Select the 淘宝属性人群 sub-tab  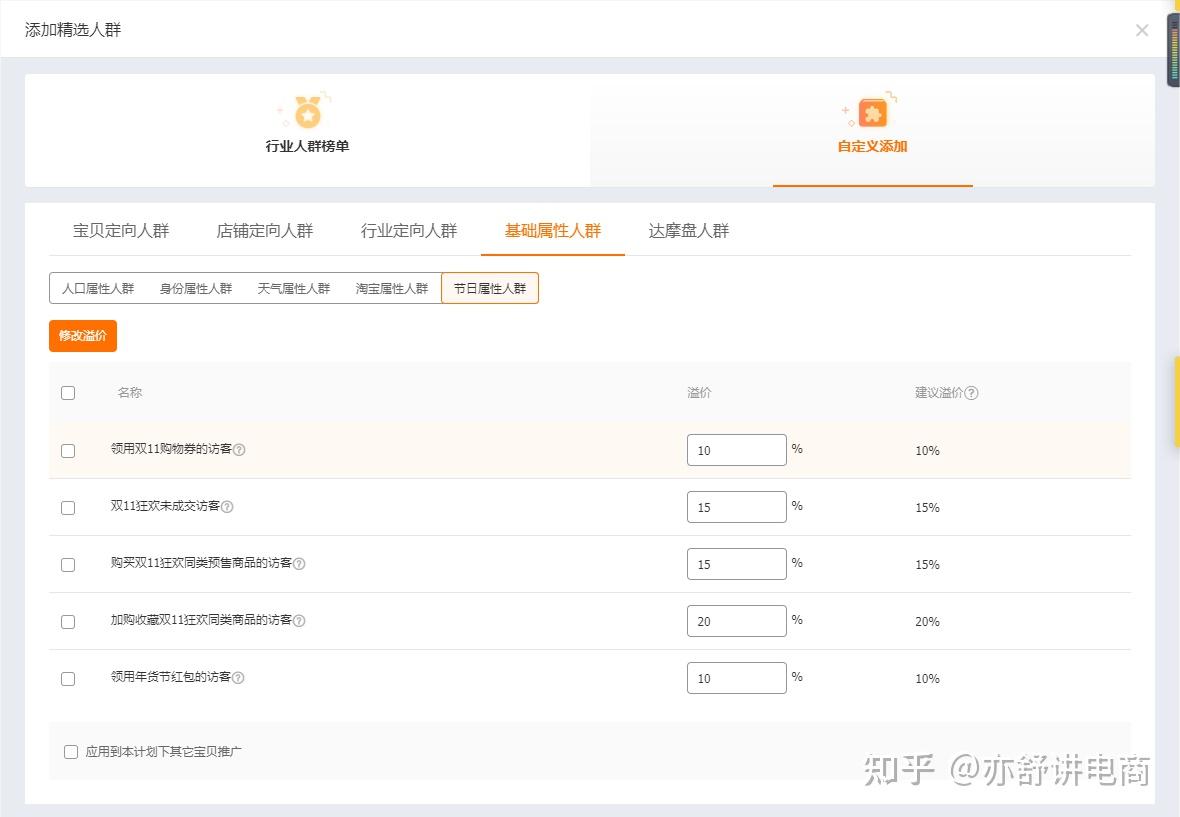(x=392, y=288)
